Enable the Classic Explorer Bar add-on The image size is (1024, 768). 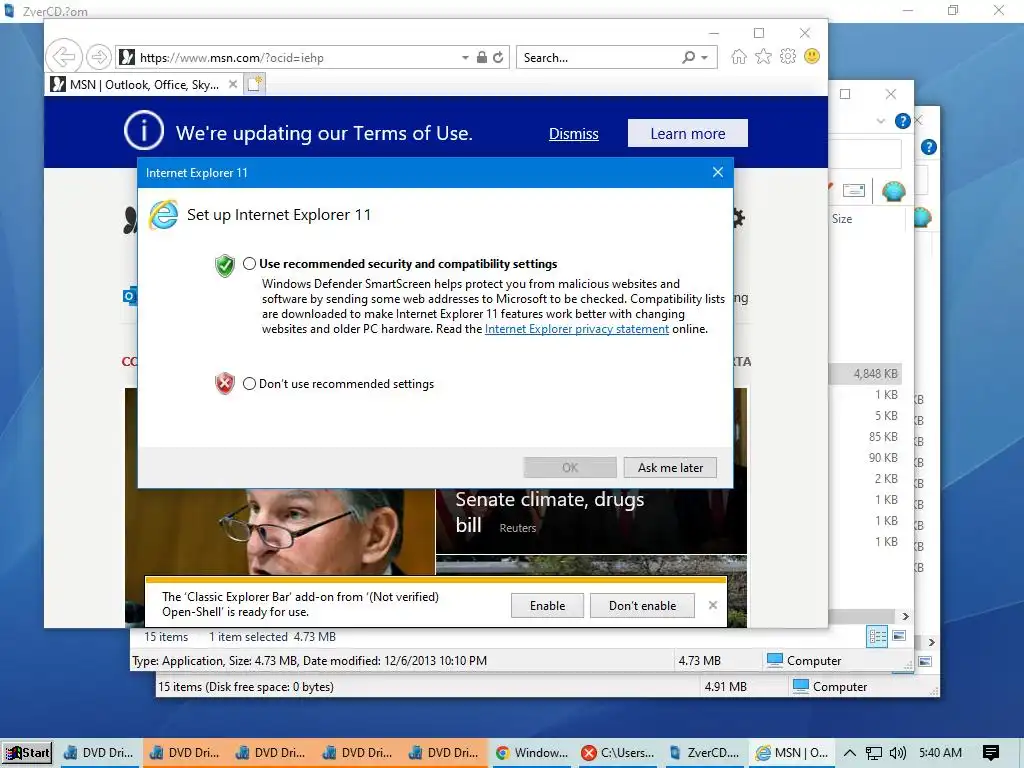click(x=547, y=606)
